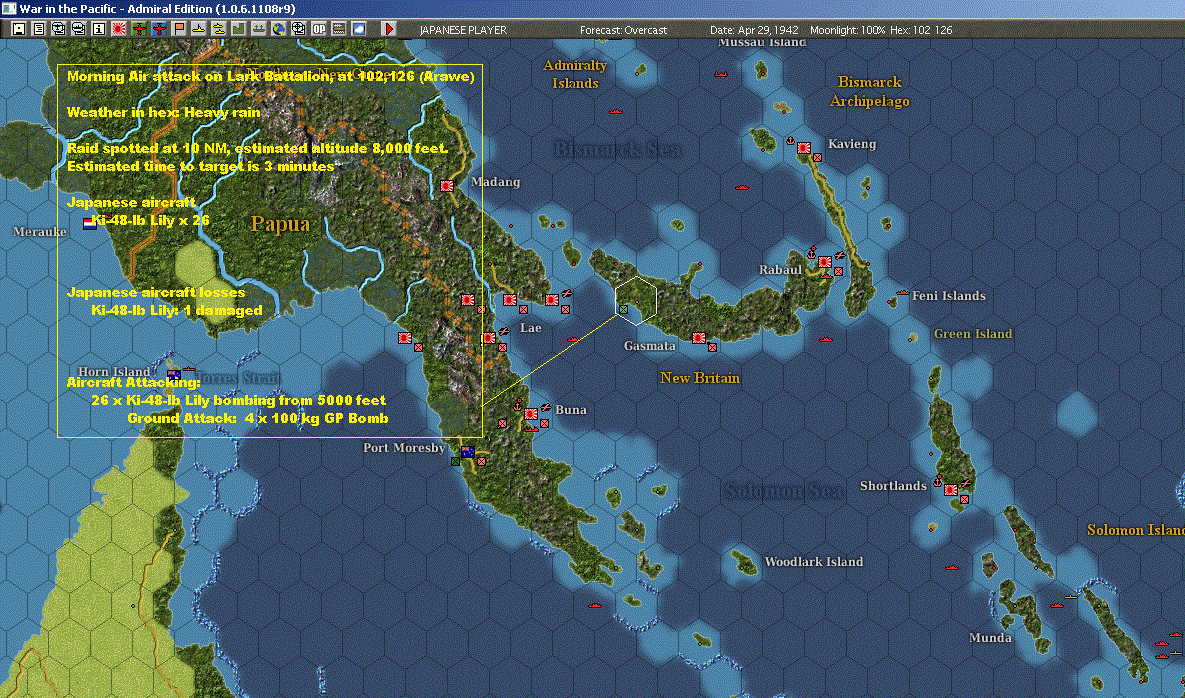The height and width of the screenshot is (698, 1185).
Task: Click 'Ground Attack: 4 x 100 kg GP Bomb'
Action: point(258,418)
